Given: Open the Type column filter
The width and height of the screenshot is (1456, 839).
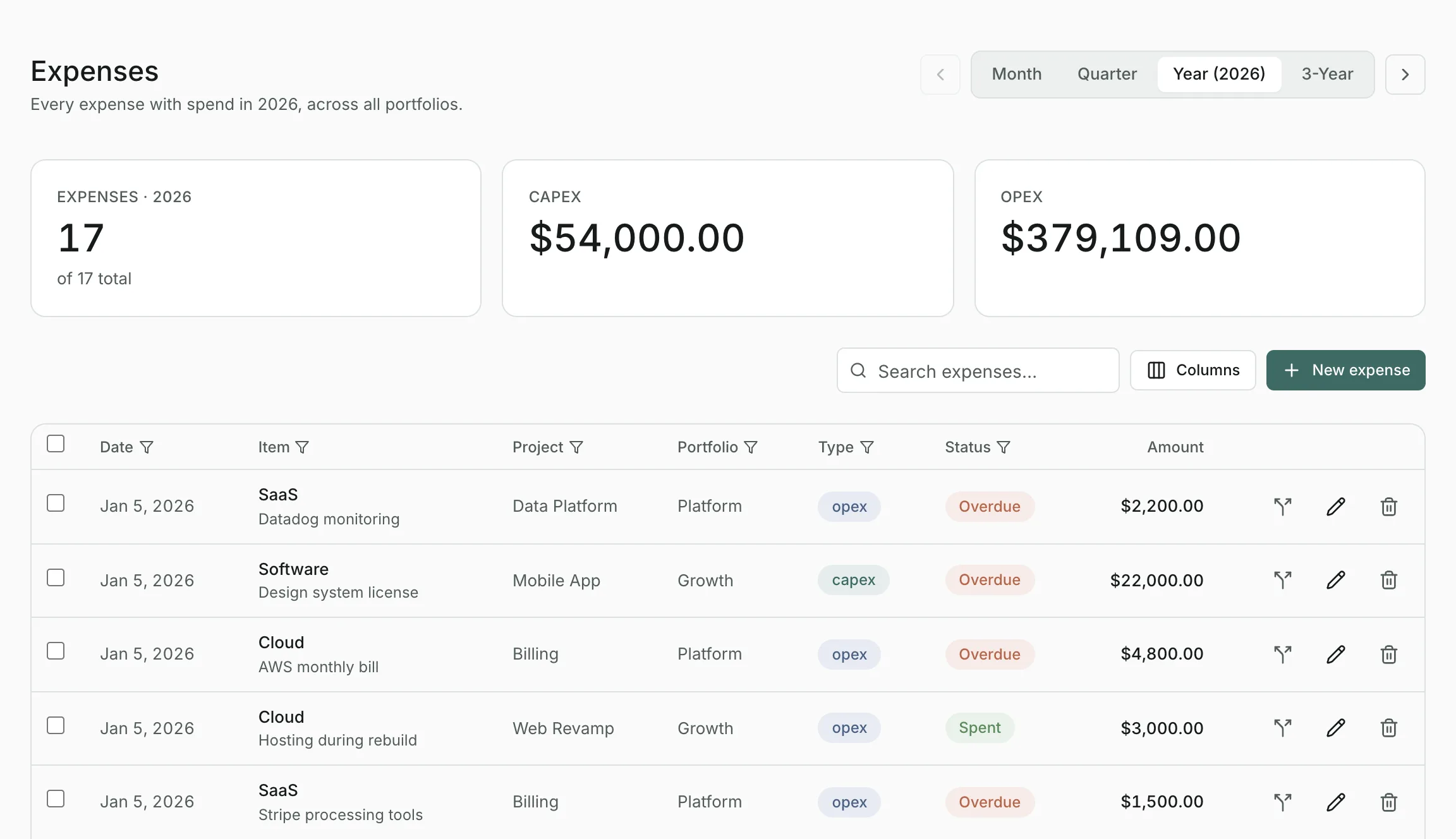Looking at the screenshot, I should (x=867, y=447).
